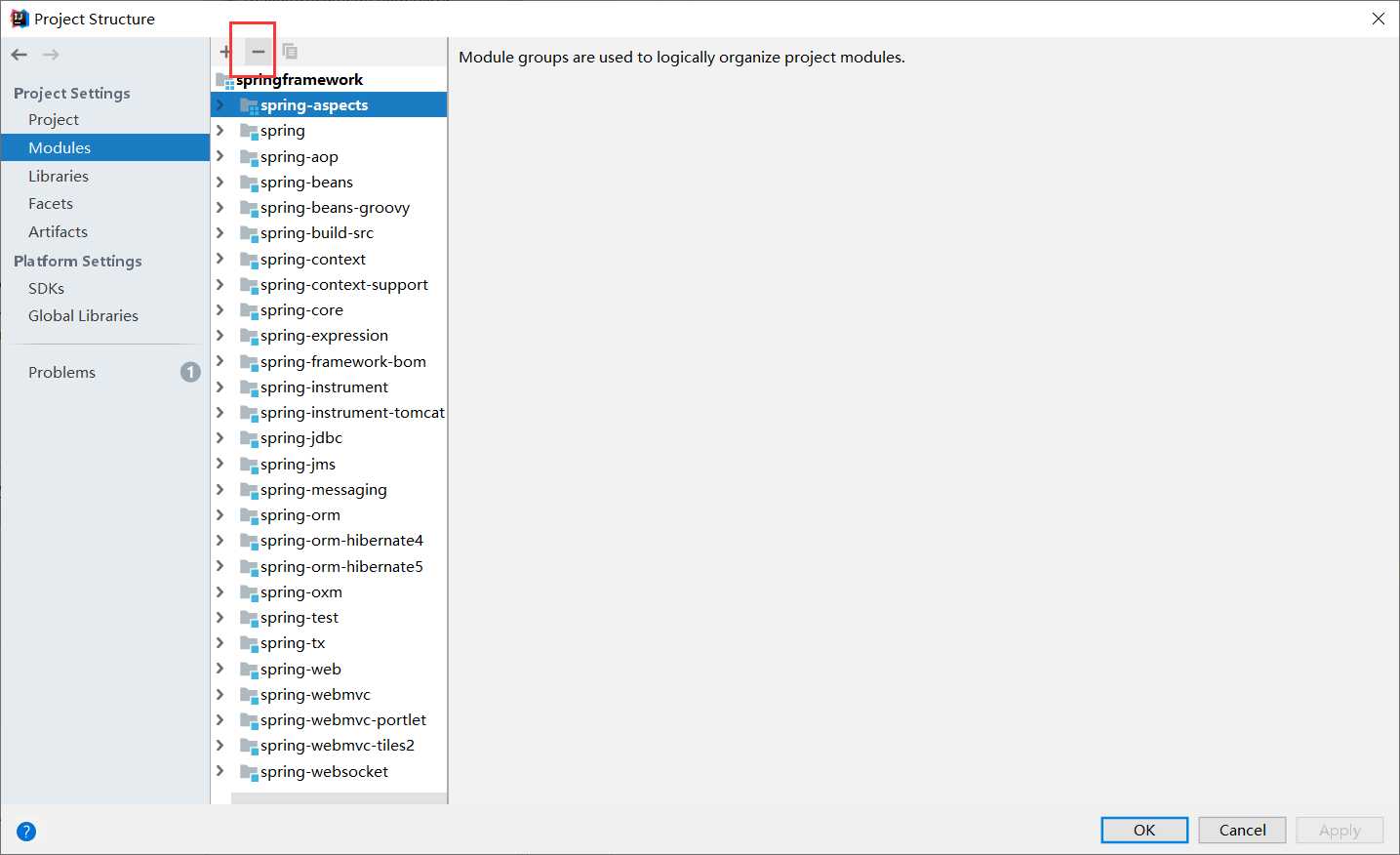Select the spring-framework-bom module
This screenshot has width=1400, height=855.
(x=329, y=362)
